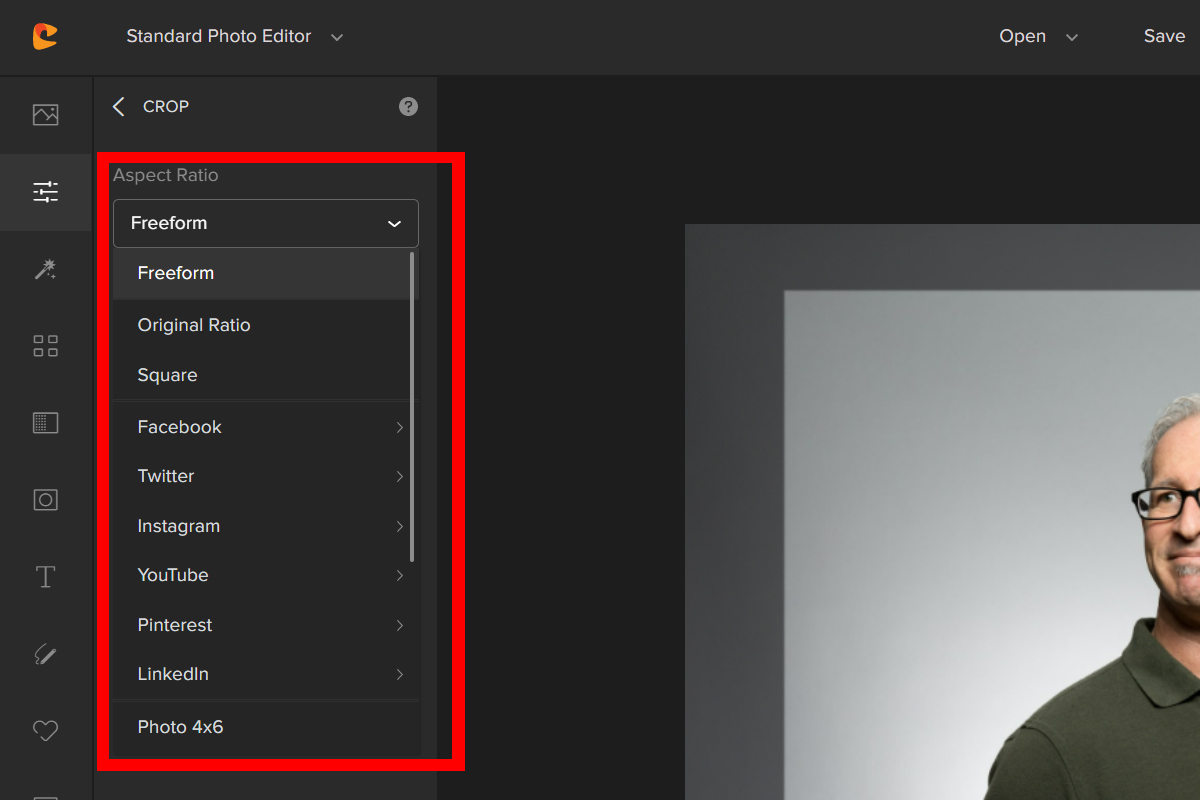
Task: Open the Open file dropdown menu
Action: point(1038,37)
